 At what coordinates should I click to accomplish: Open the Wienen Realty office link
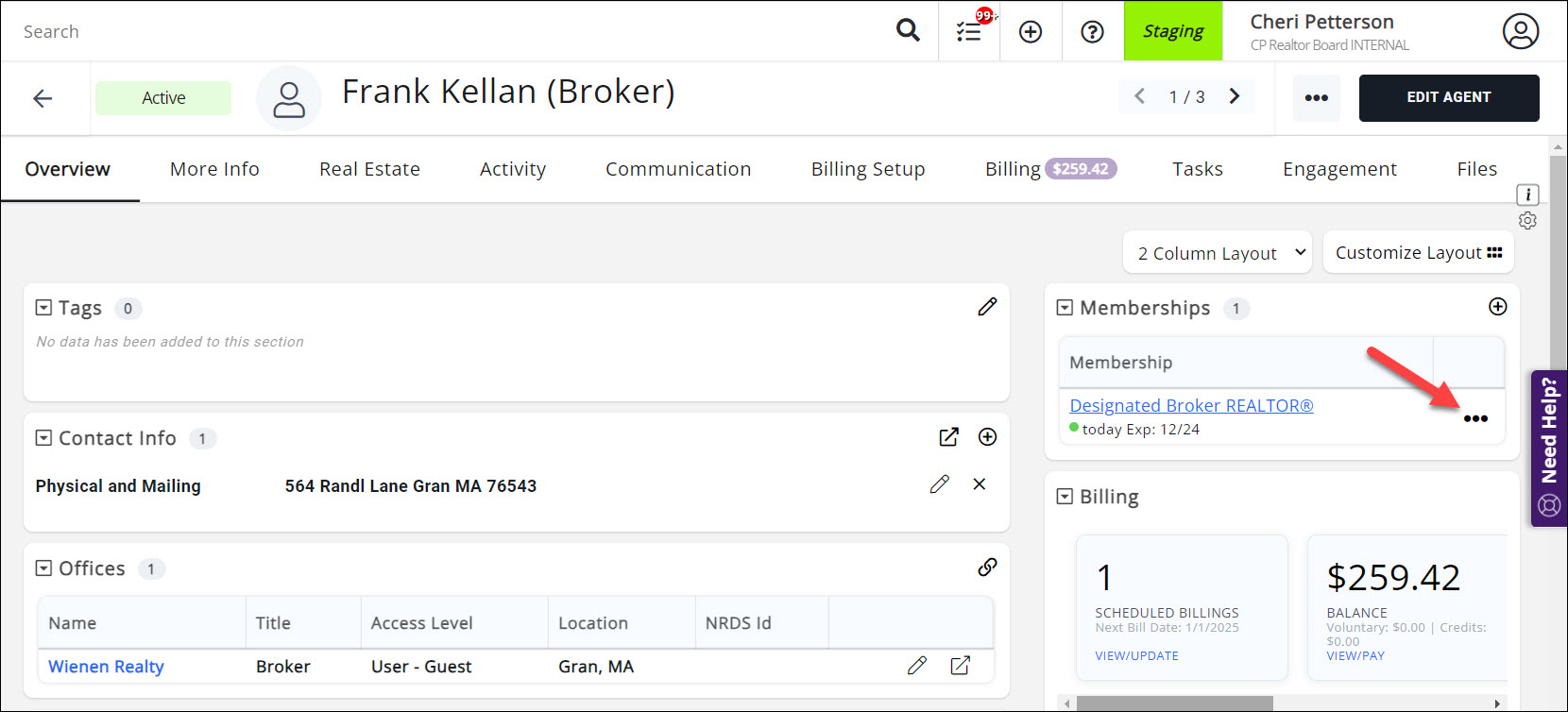(106, 667)
